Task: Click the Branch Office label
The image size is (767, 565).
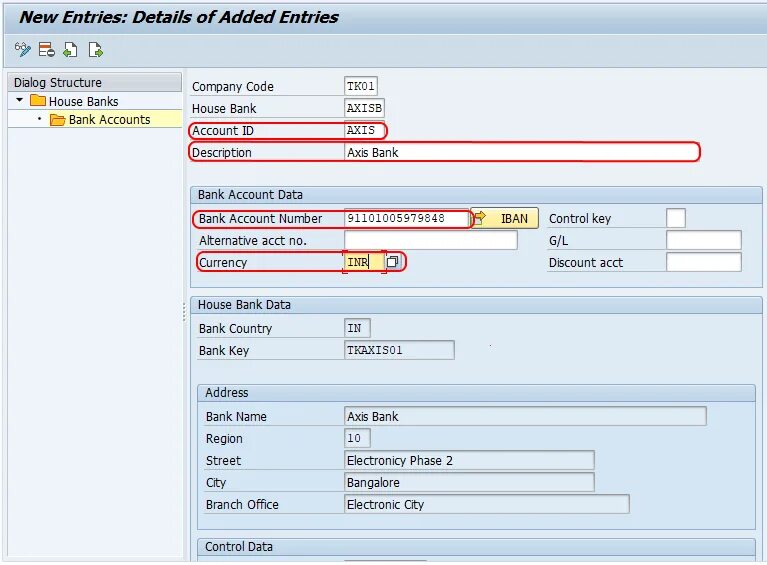Action: pyautogui.click(x=242, y=504)
